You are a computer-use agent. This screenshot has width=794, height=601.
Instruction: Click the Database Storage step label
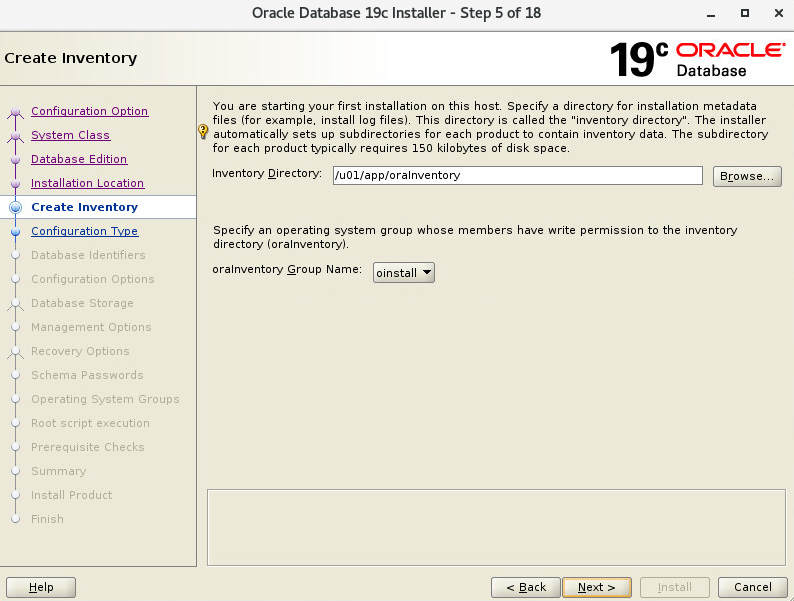[x=82, y=303]
